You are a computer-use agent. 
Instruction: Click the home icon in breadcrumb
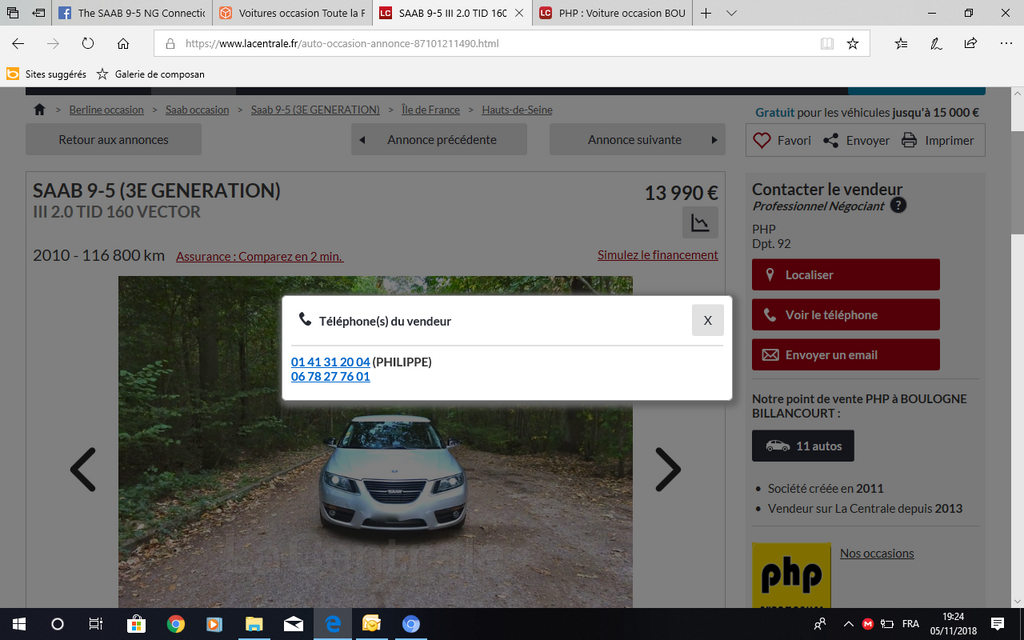(39, 110)
